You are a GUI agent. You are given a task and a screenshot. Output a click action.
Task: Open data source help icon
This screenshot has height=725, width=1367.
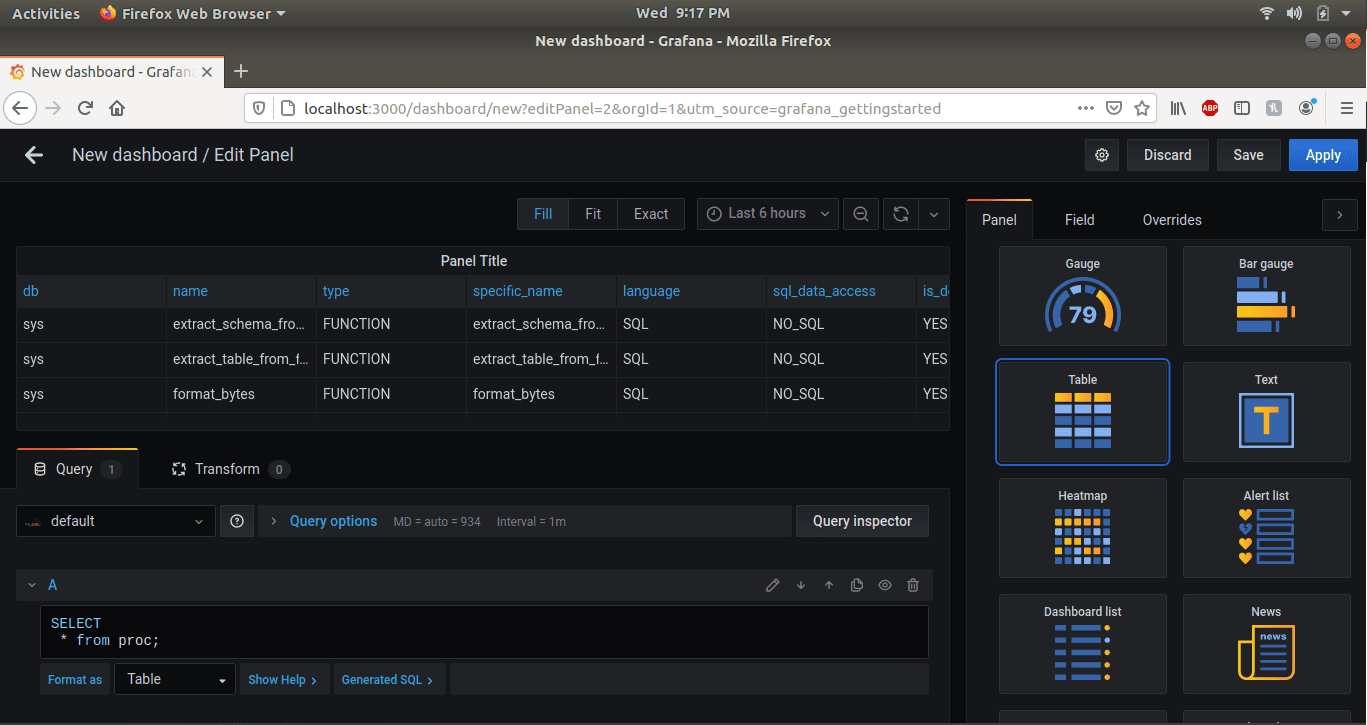[x=237, y=521]
